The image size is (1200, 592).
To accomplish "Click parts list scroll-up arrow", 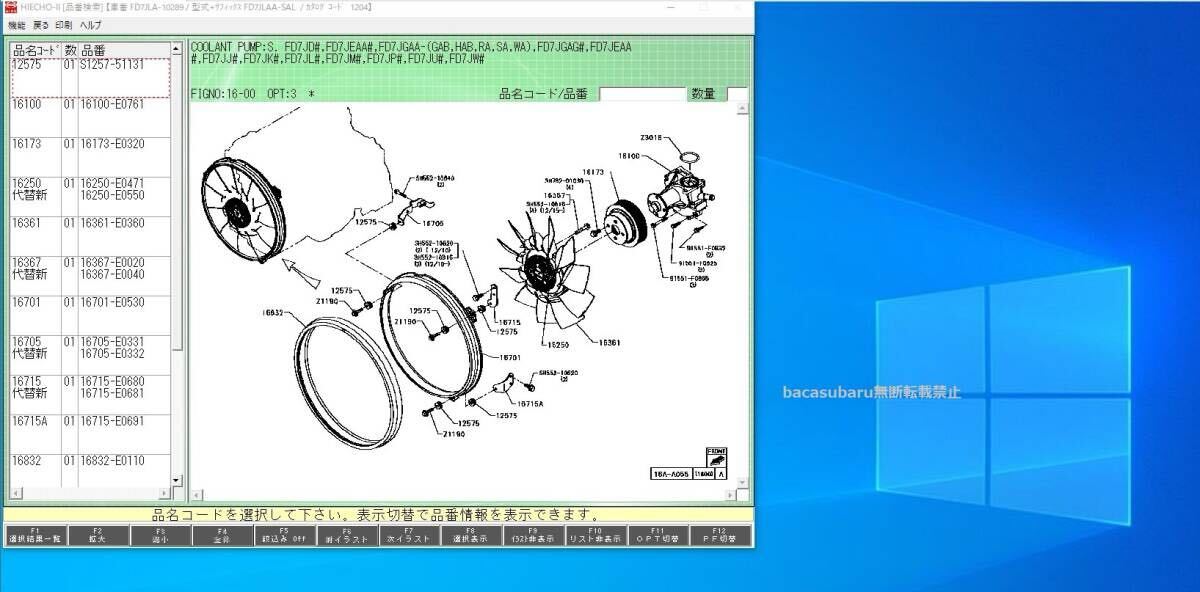I will [x=178, y=48].
